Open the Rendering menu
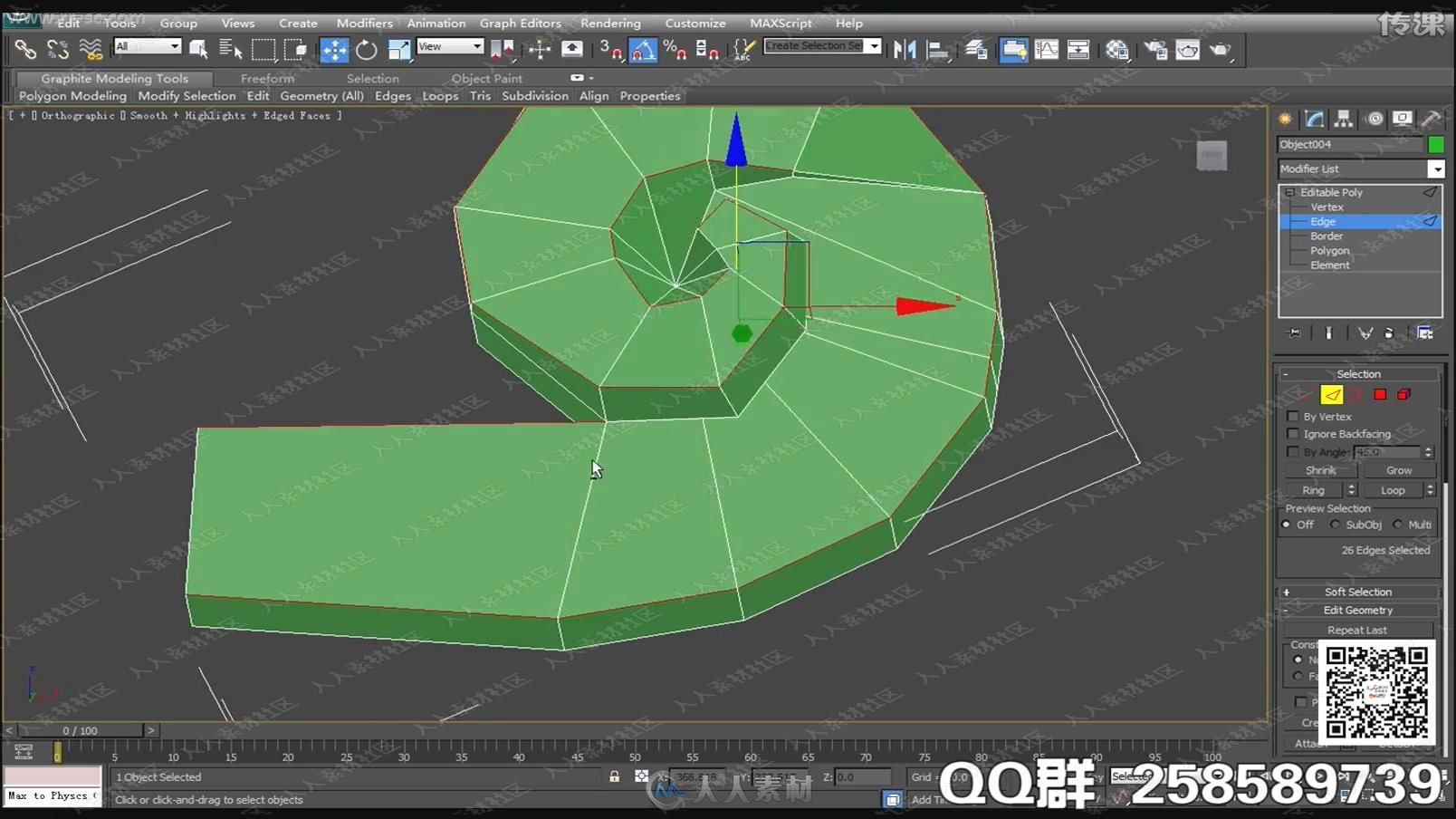This screenshot has width=1456, height=819. tap(610, 23)
